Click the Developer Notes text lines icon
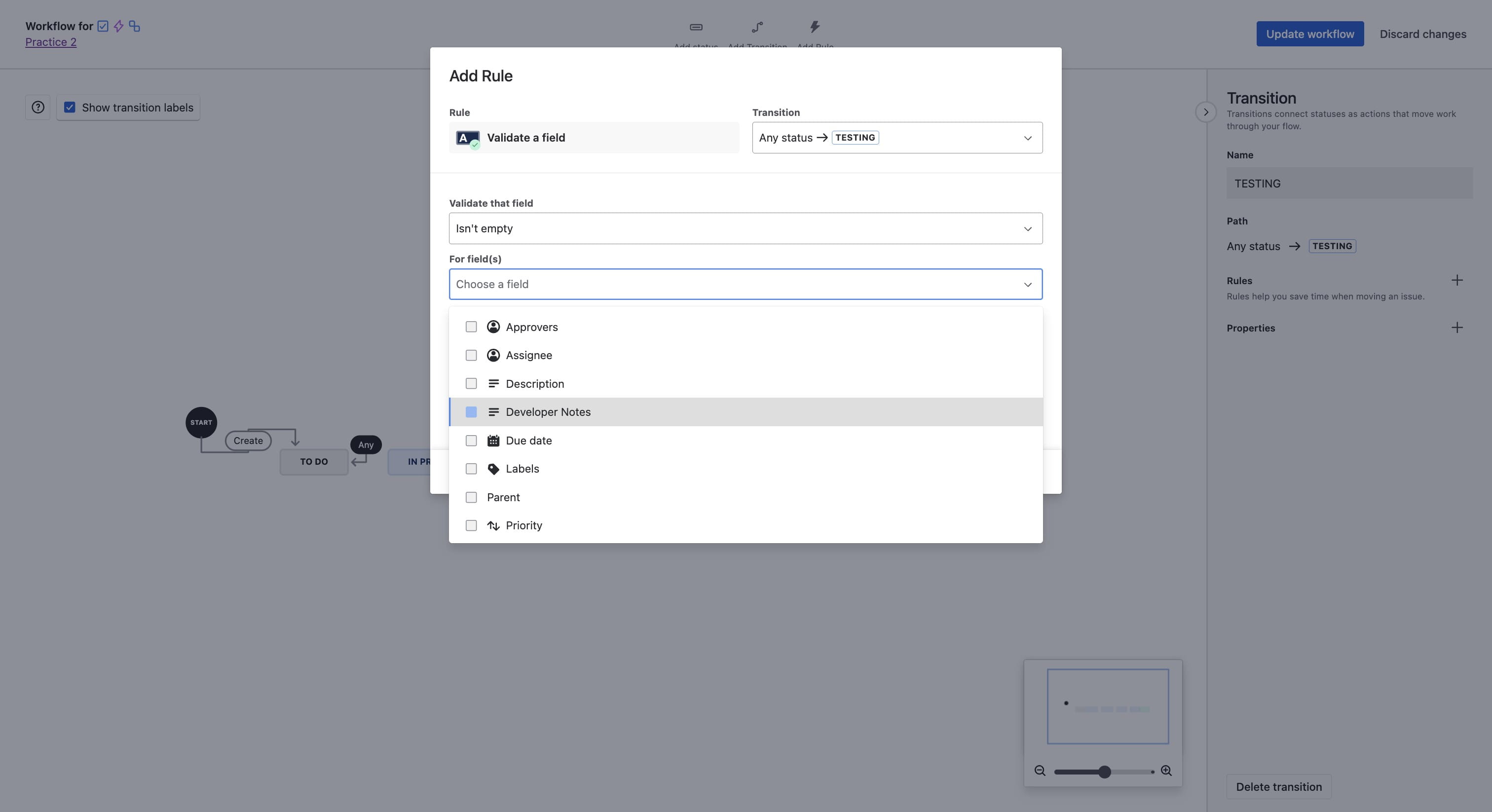This screenshot has height=812, width=1492. (x=493, y=412)
